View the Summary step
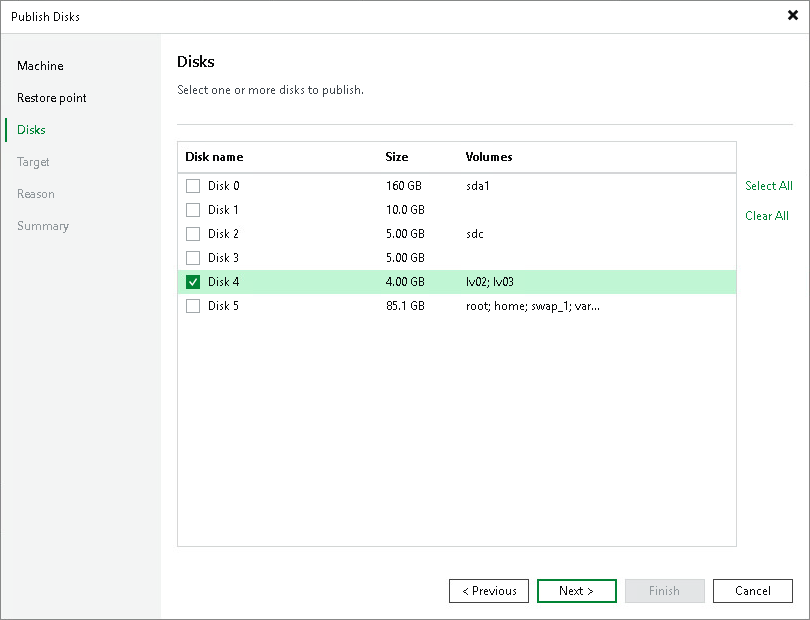 coord(42,225)
